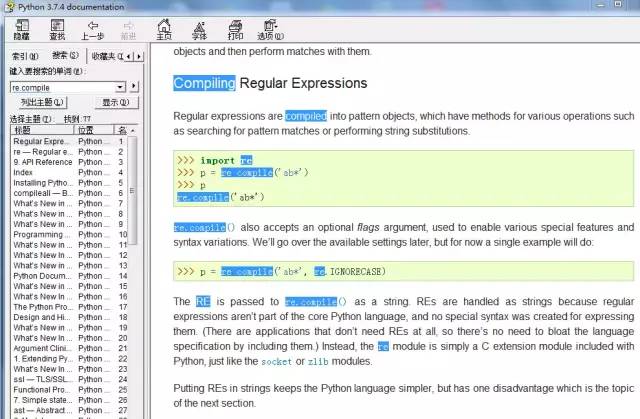The height and width of the screenshot is (419, 640).
Task: Click the 'import re' code line
Action: pyautogui.click(x=215, y=160)
